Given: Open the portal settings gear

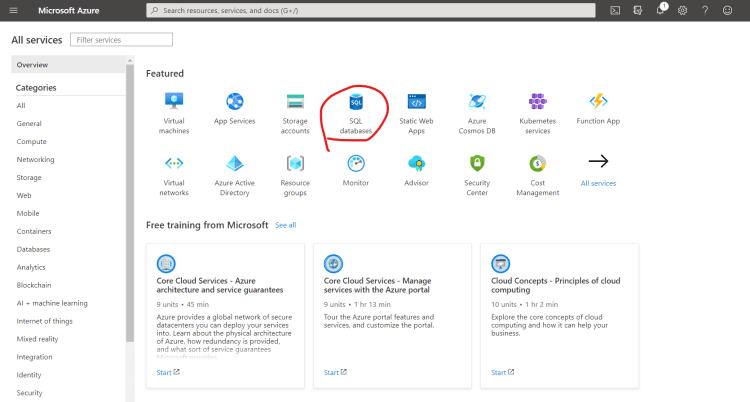Looking at the screenshot, I should point(683,10).
